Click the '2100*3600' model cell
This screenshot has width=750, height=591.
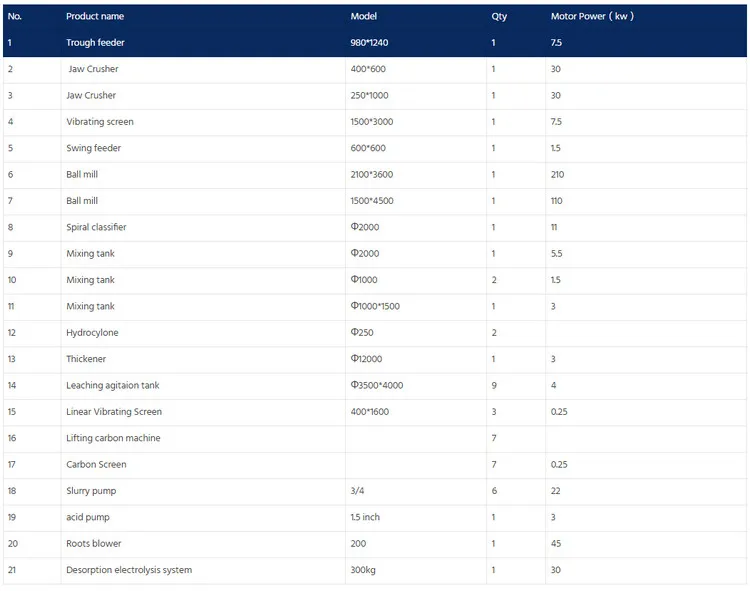pos(371,174)
